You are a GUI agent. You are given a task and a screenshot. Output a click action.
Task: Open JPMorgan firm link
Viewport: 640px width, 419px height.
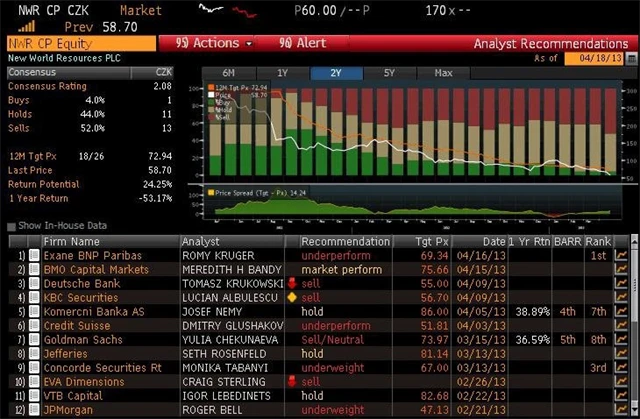click(x=68, y=410)
